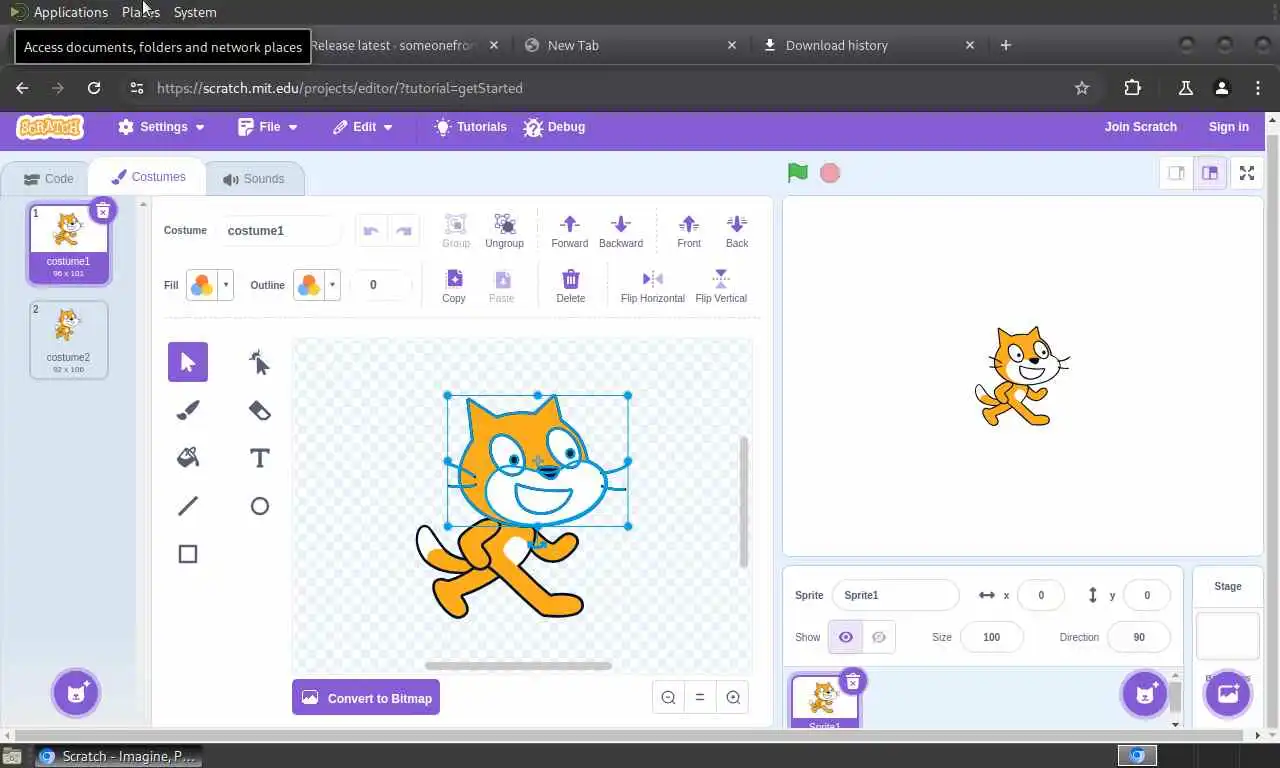Image resolution: width=1280 pixels, height=768 pixels.
Task: Select the arrow Select tool
Action: (x=188, y=362)
